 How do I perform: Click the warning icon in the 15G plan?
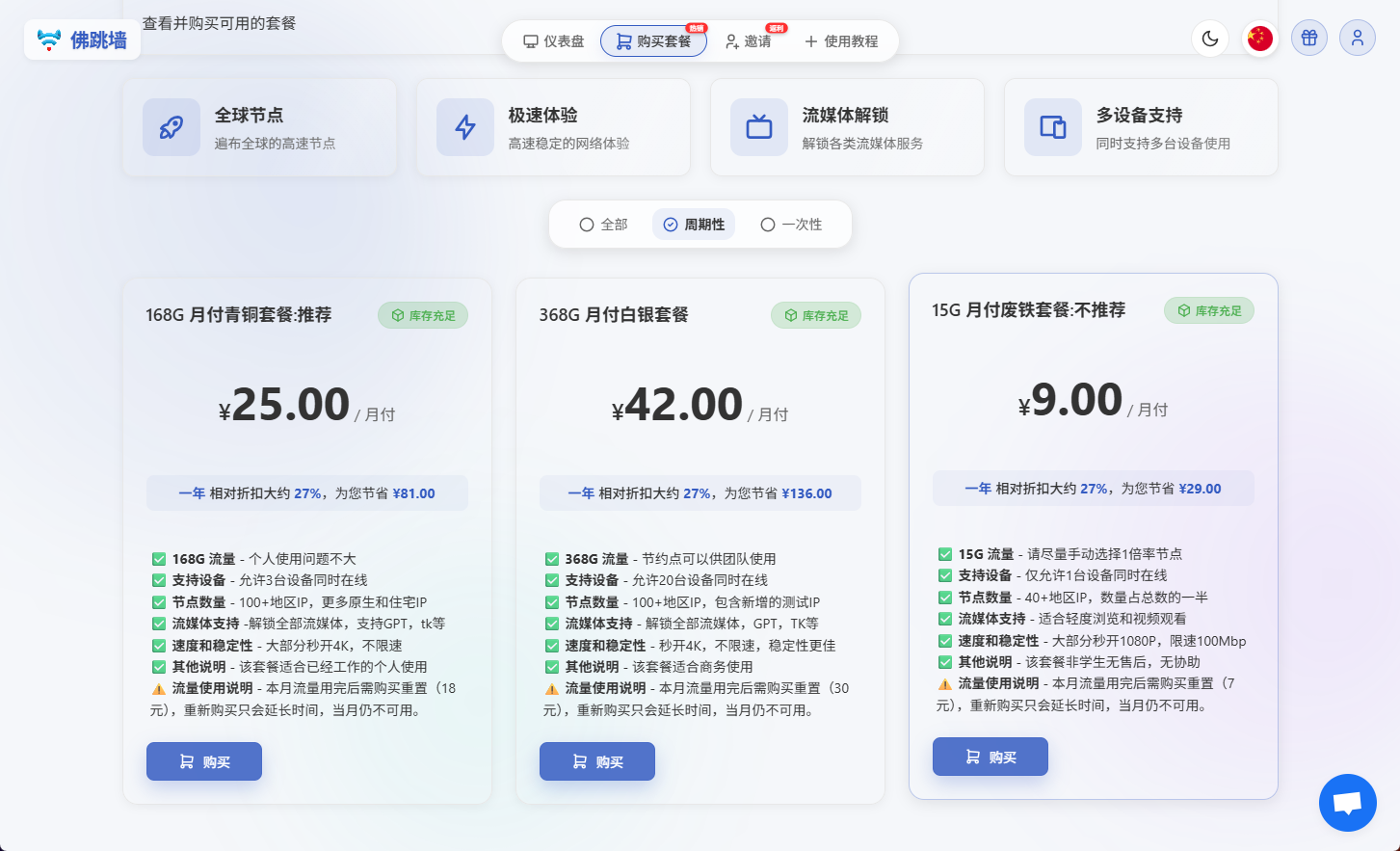945,684
